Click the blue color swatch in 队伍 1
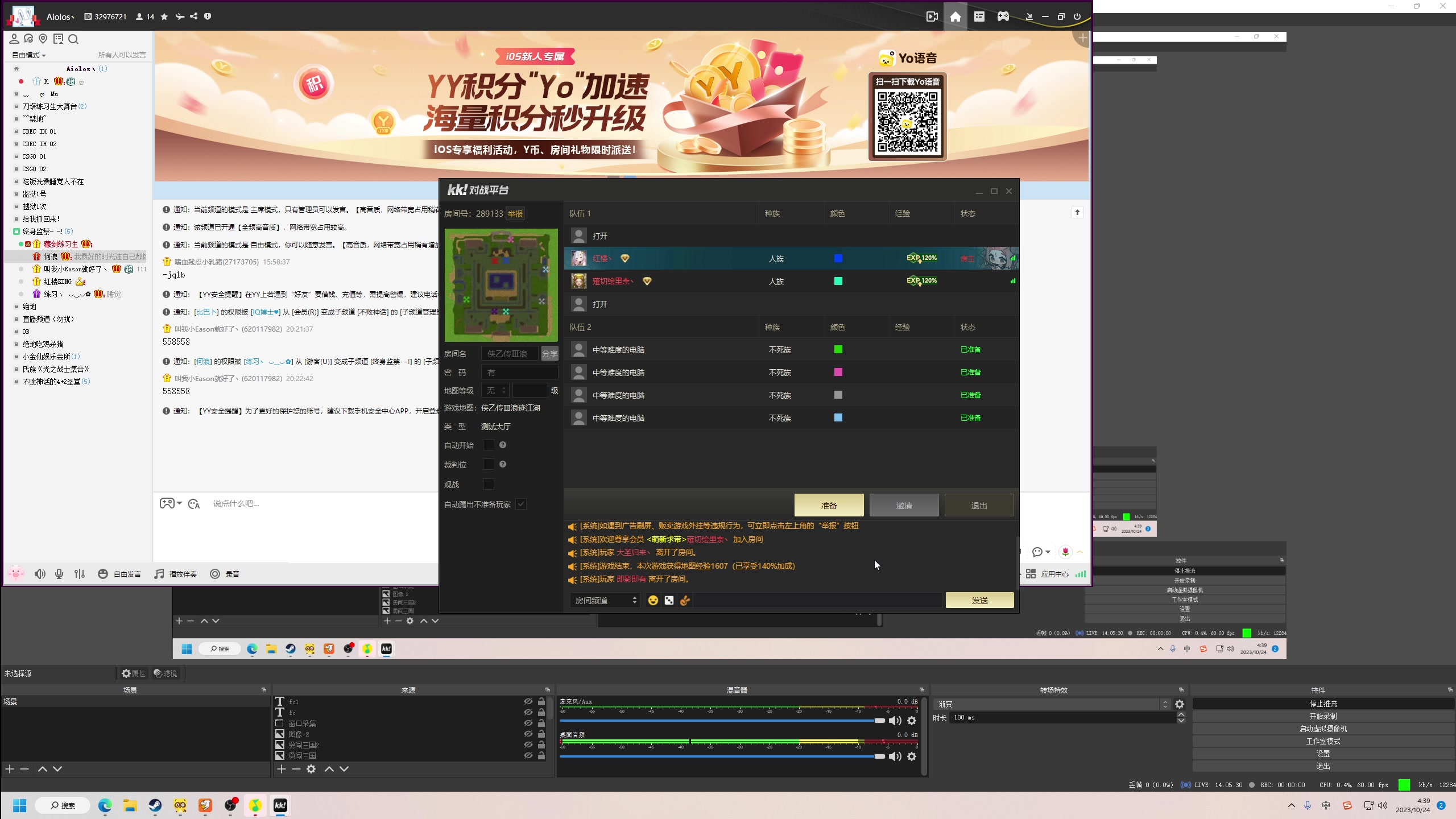1456x819 pixels. [x=838, y=259]
